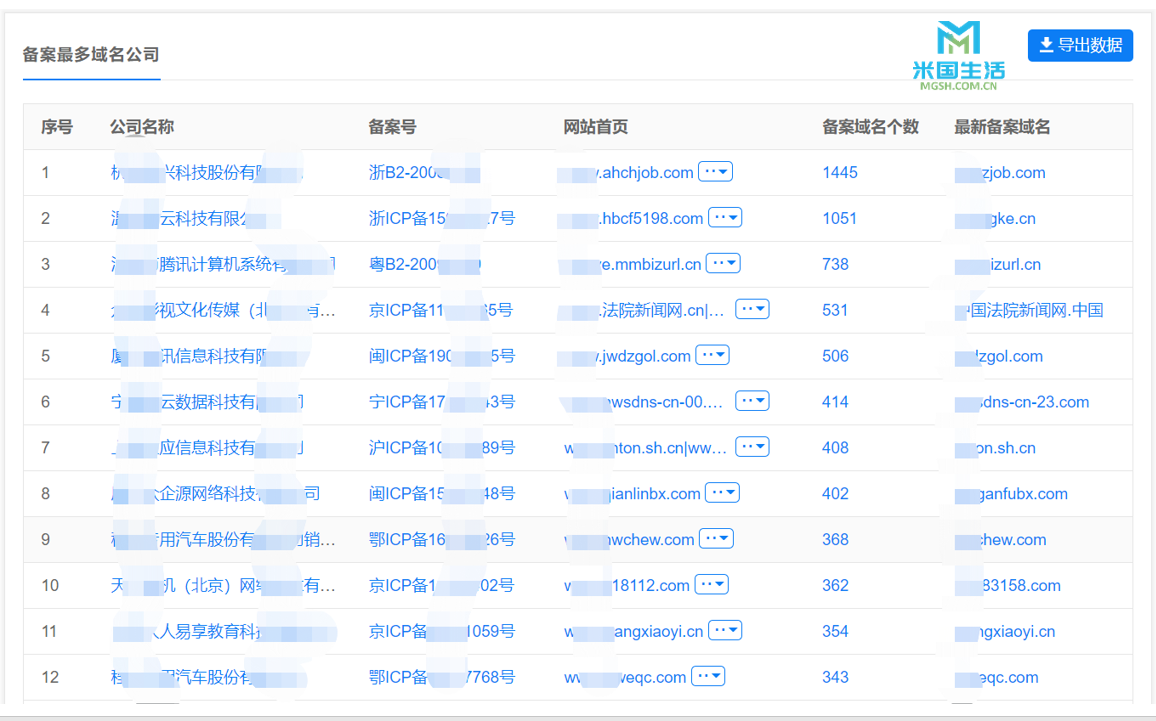Open latest domain link gke.cn
Image resolution: width=1156 pixels, height=721 pixels.
[995, 218]
